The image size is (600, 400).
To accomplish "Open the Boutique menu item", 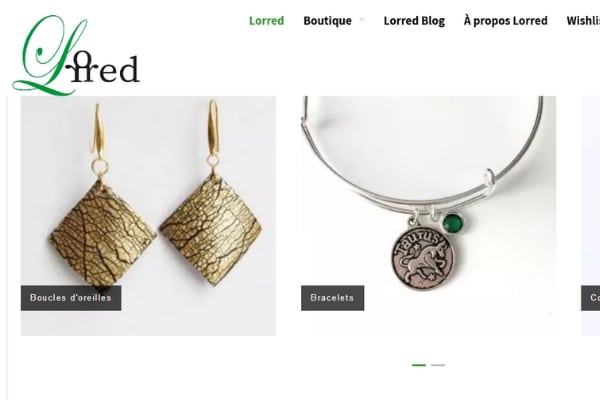I will pyautogui.click(x=327, y=21).
